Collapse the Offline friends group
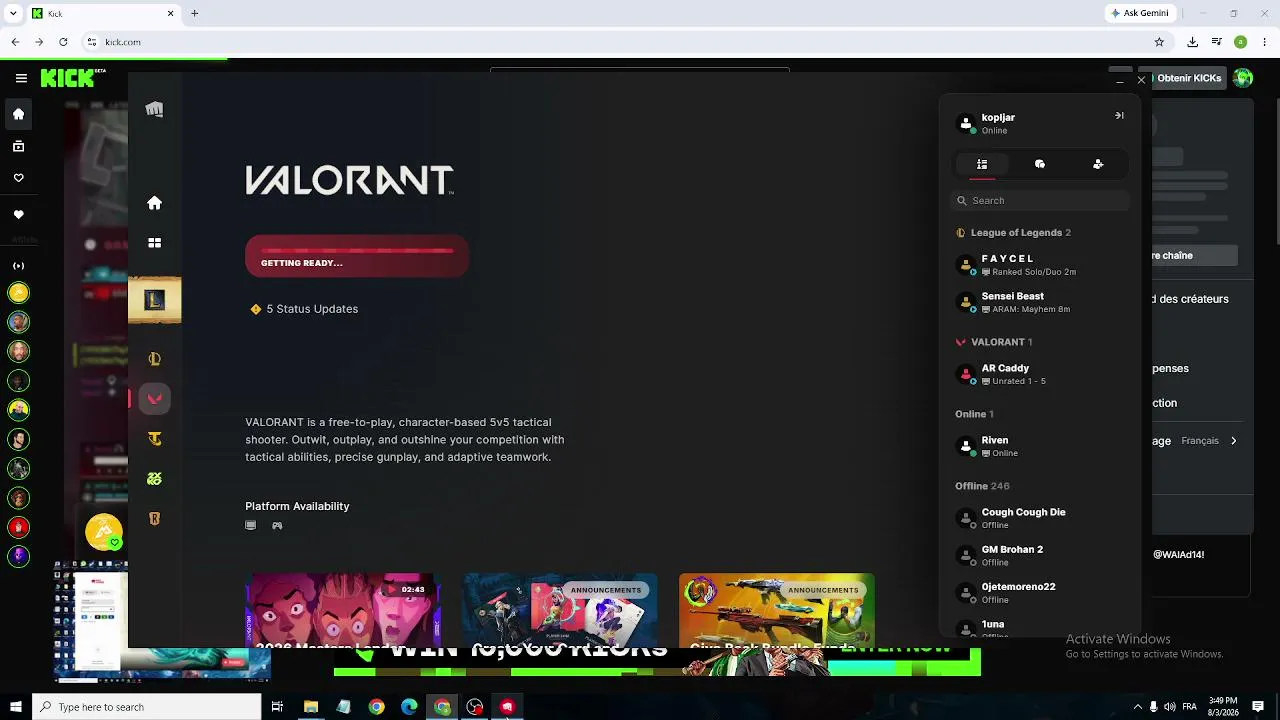Viewport: 1280px width, 720px height. click(x=982, y=486)
